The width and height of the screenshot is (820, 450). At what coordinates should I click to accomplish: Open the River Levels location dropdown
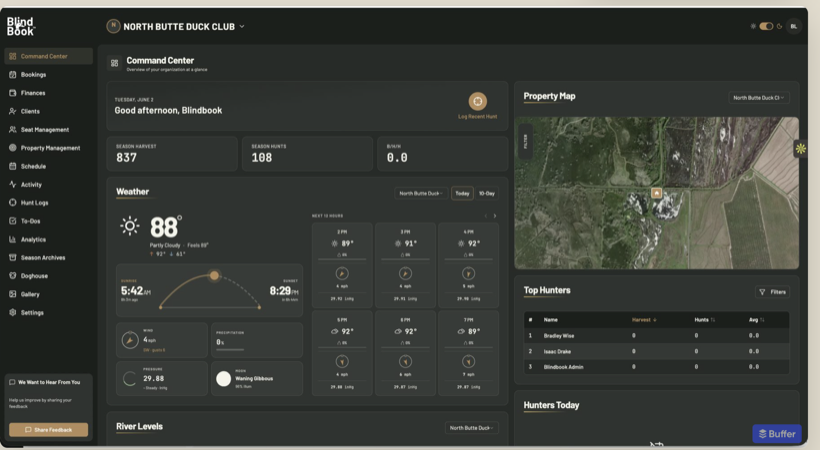pos(472,428)
